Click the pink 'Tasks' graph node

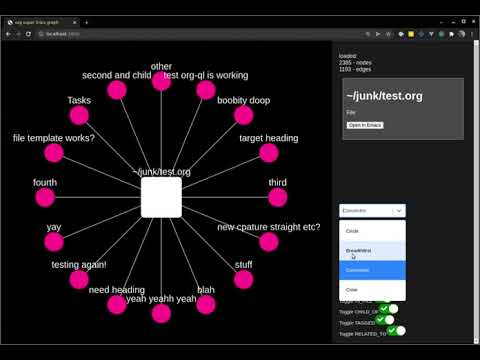point(79,115)
